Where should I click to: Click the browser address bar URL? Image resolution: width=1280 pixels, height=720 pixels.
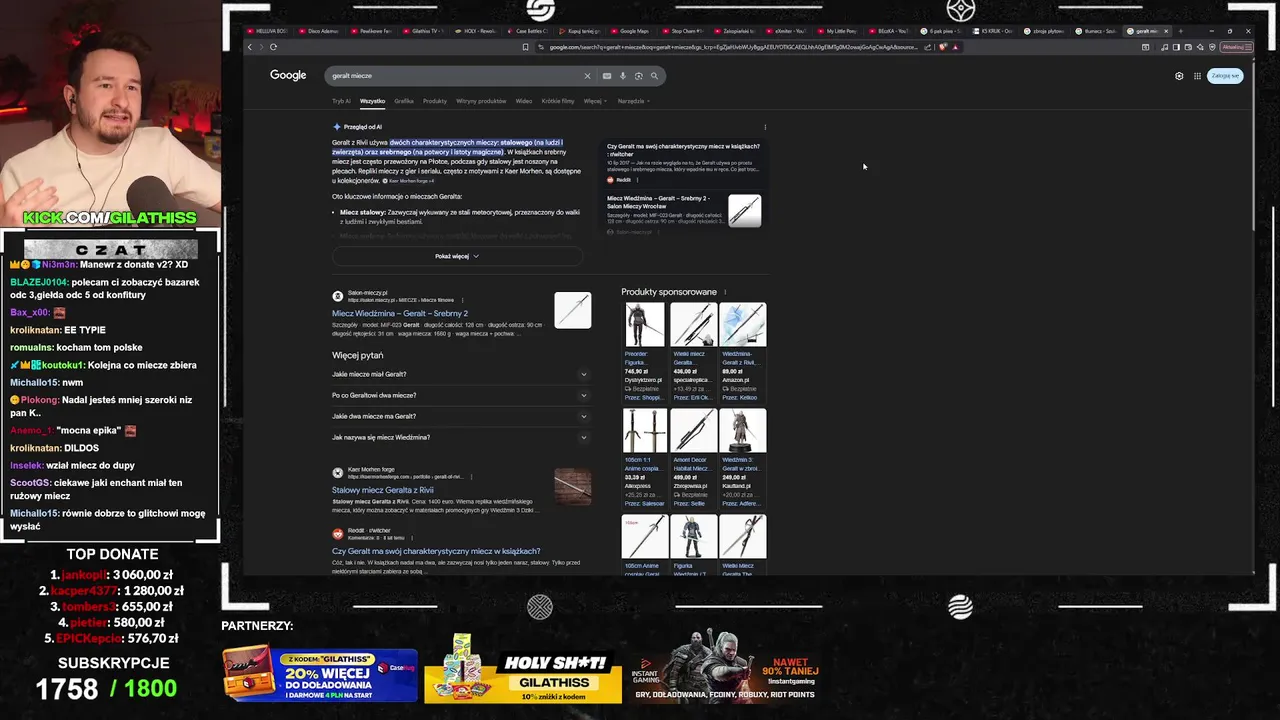732,47
